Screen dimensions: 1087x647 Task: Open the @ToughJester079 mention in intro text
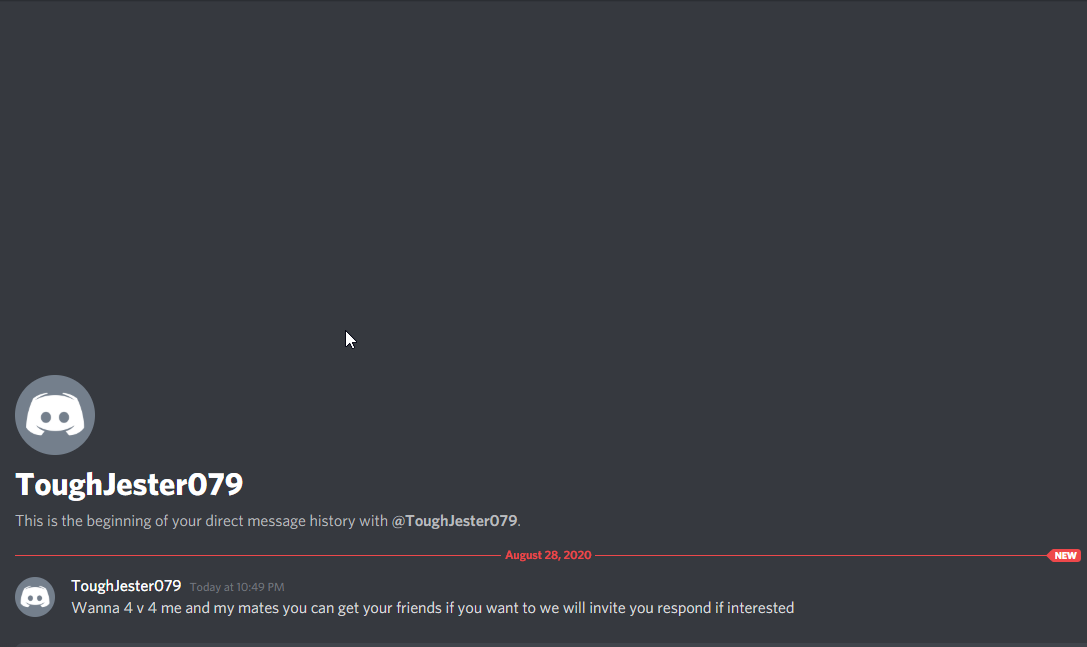pyautogui.click(x=455, y=521)
